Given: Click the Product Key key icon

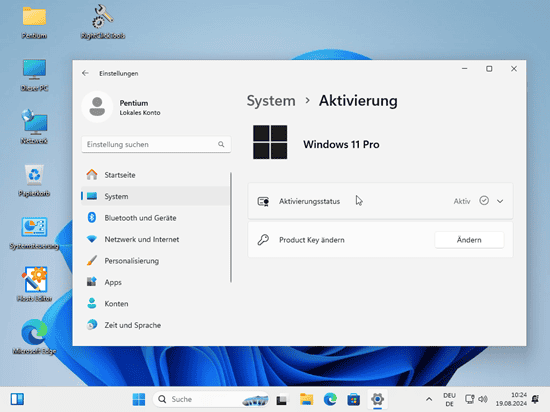Looking at the screenshot, I should pyautogui.click(x=263, y=240).
